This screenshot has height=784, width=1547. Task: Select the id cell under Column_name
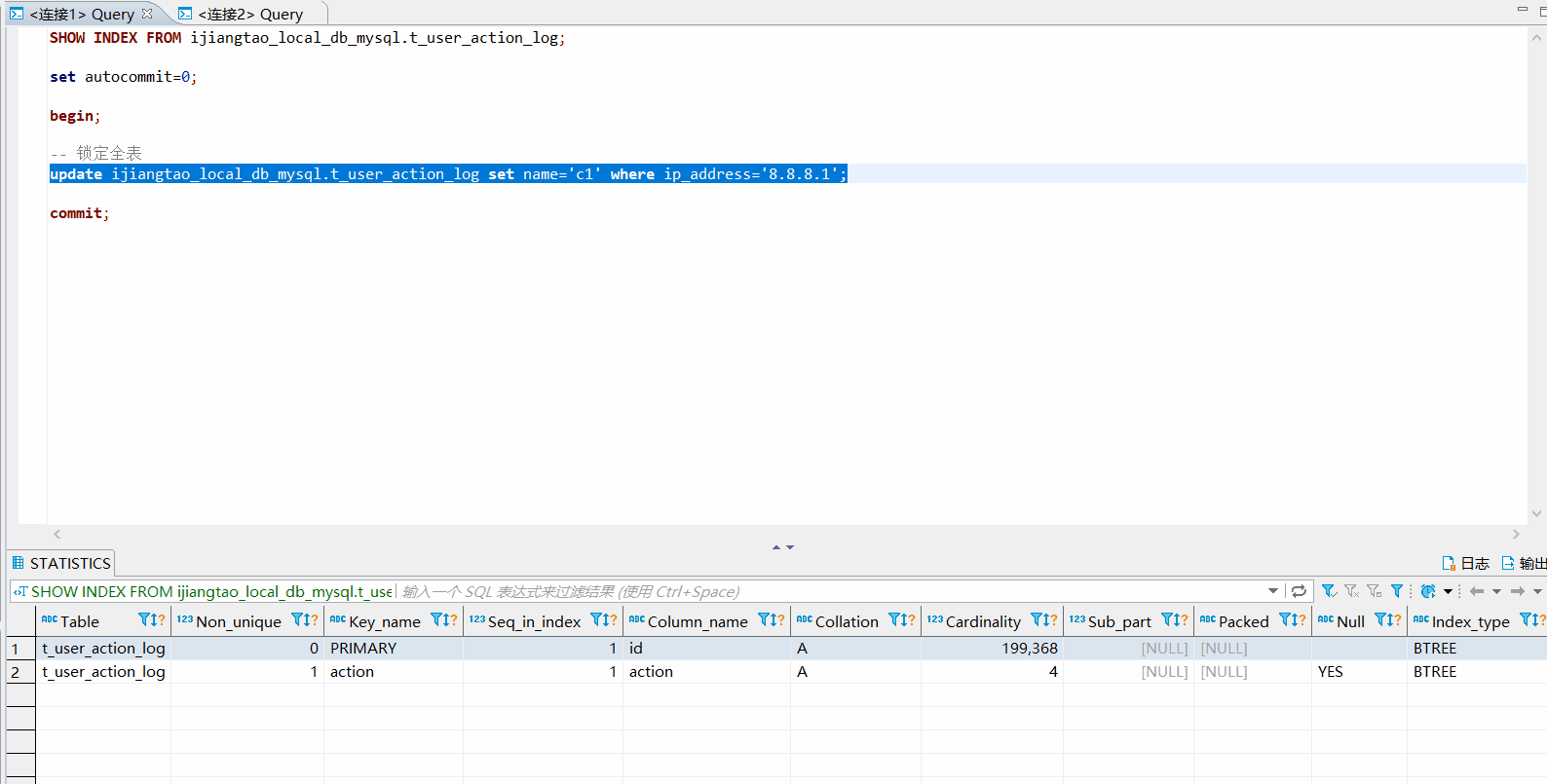point(706,648)
